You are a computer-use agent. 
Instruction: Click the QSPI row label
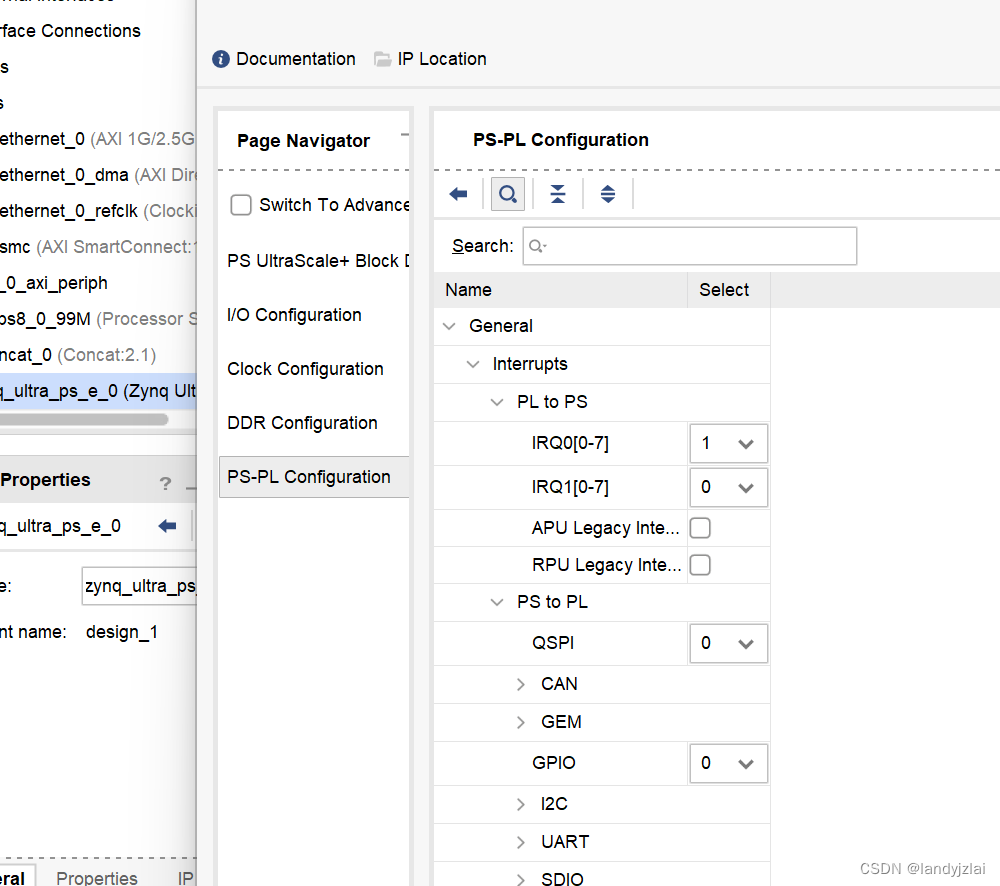pyautogui.click(x=553, y=643)
